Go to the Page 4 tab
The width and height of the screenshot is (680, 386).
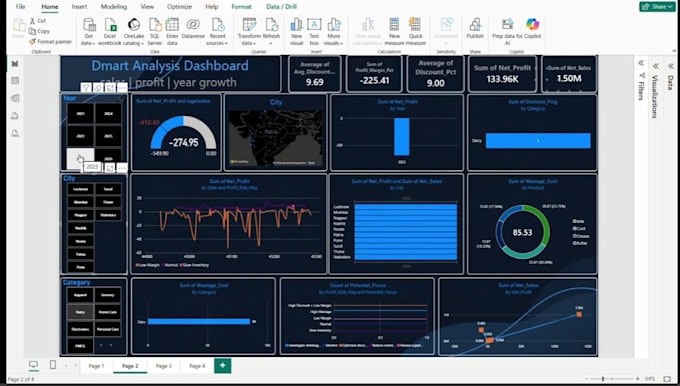[x=197, y=366]
